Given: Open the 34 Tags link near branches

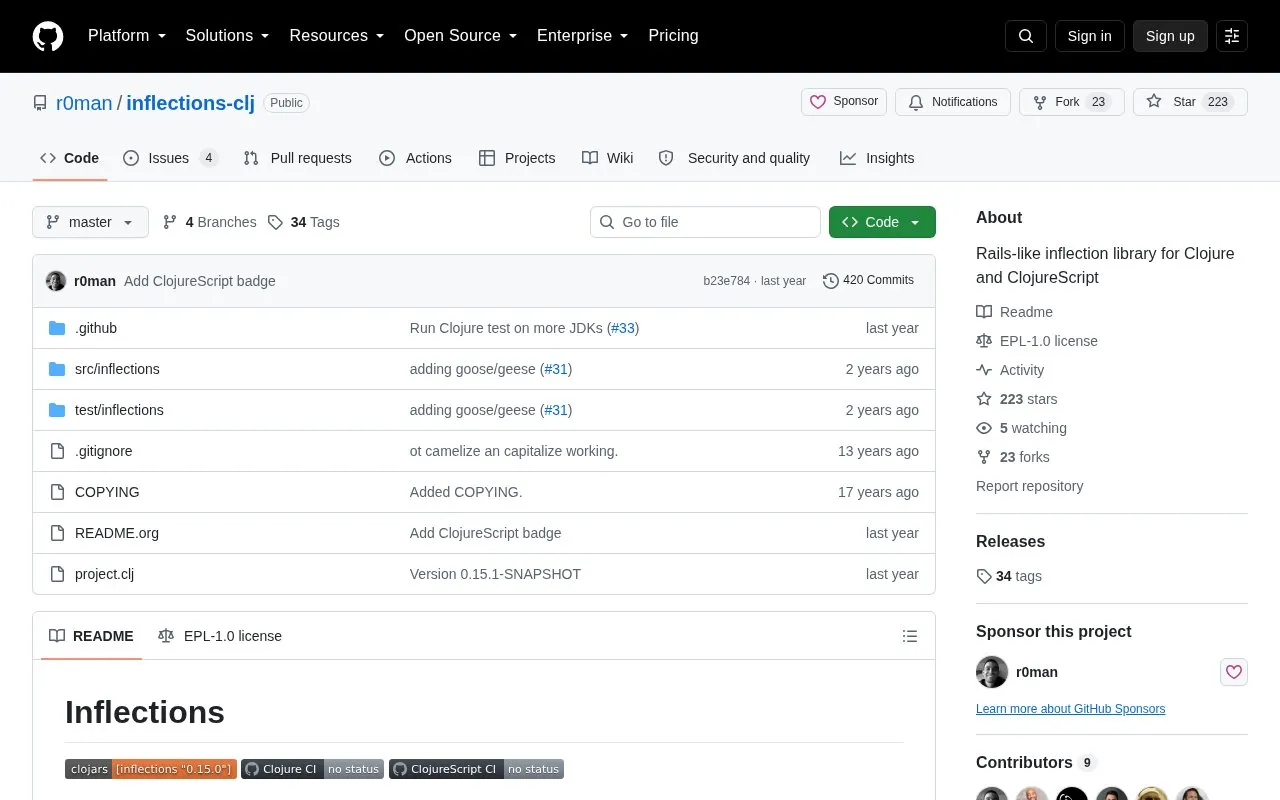Looking at the screenshot, I should [x=304, y=222].
